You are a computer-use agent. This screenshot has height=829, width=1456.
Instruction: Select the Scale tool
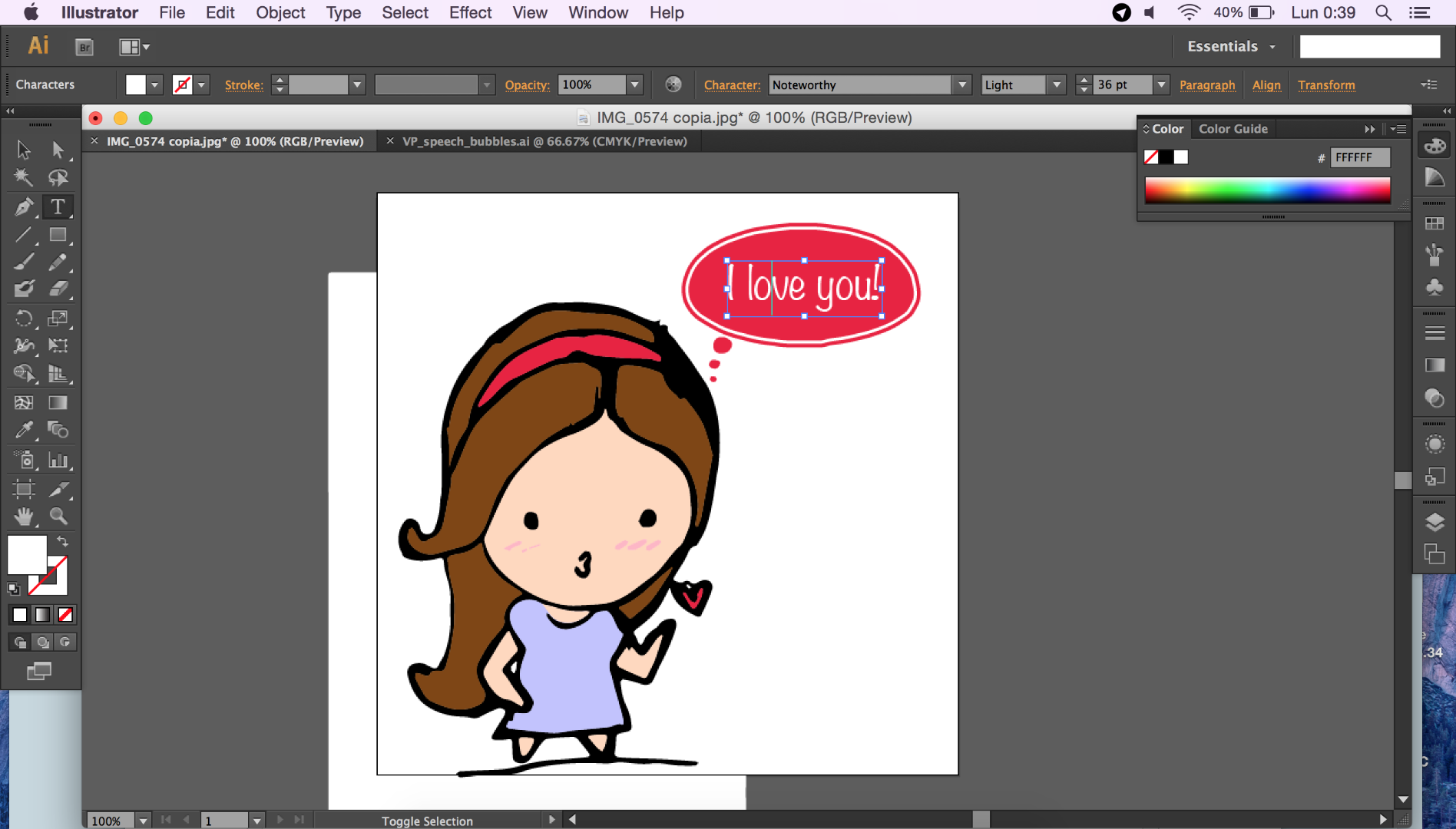coord(58,318)
